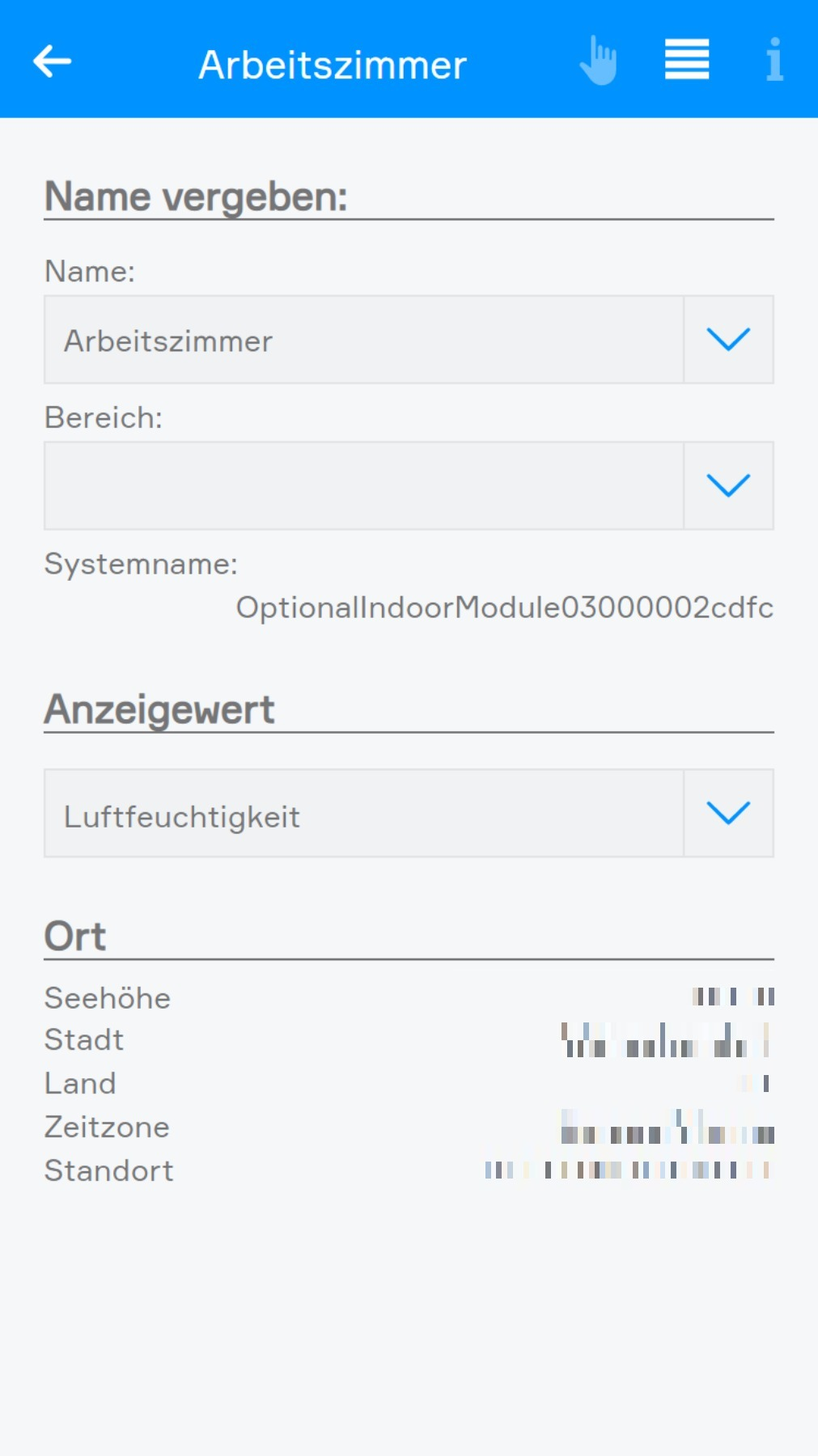Screen dimensions: 818x1456
Task: Click the "Name vergeben:" section heading
Action: tap(196, 197)
